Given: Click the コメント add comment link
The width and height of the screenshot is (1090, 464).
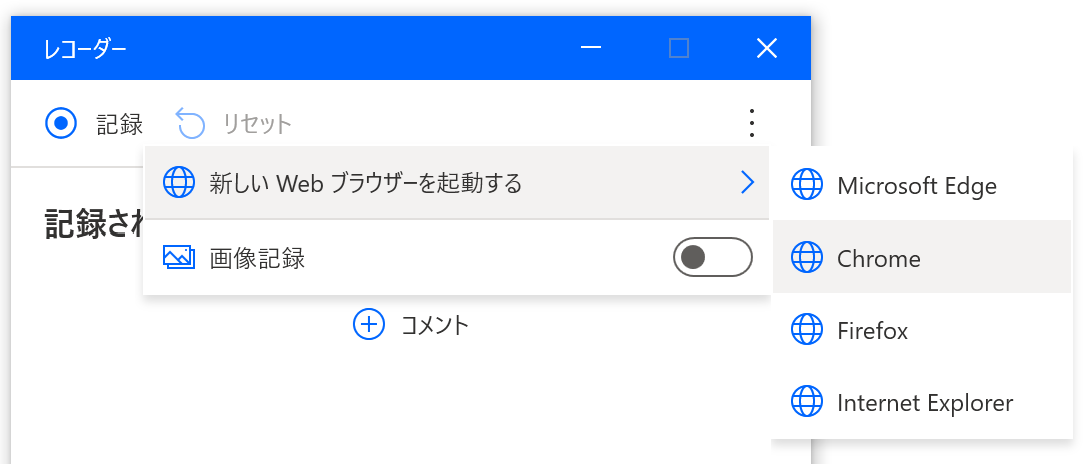Looking at the screenshot, I should click(x=435, y=324).
